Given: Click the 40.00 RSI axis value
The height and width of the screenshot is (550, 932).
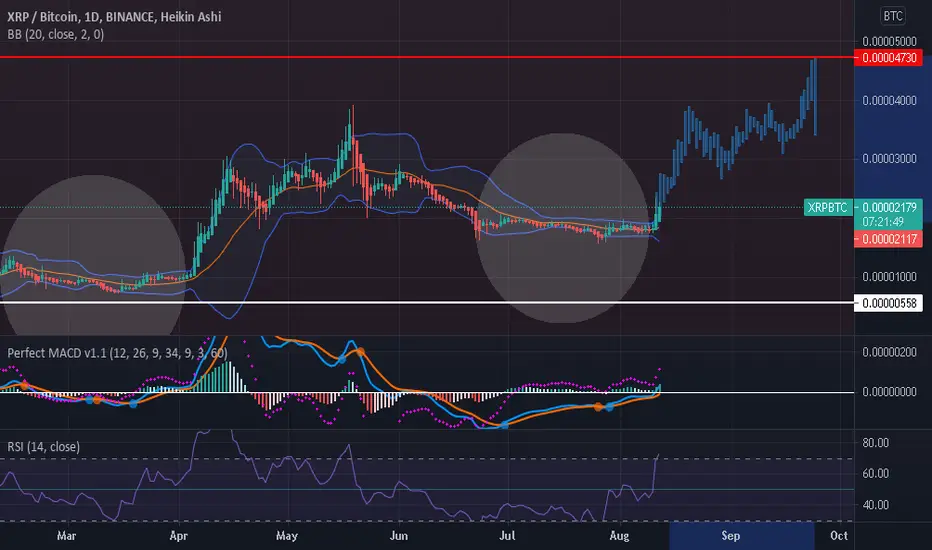Looking at the screenshot, I should (x=876, y=505).
